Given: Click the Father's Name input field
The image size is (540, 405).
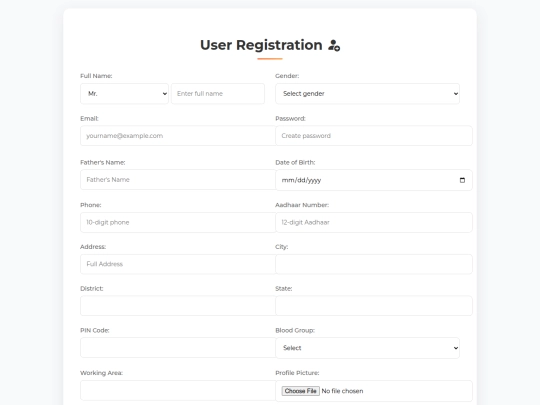Looking at the screenshot, I should 178,179.
